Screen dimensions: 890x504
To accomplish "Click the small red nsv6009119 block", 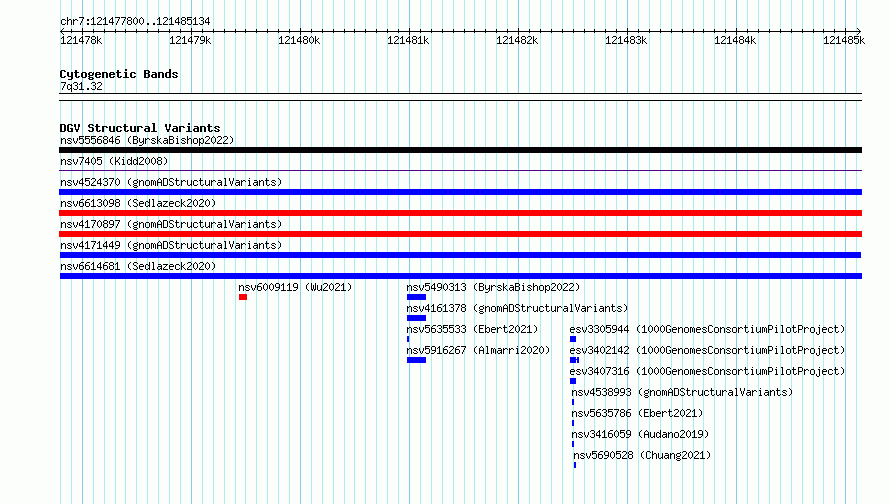I will (243, 297).
